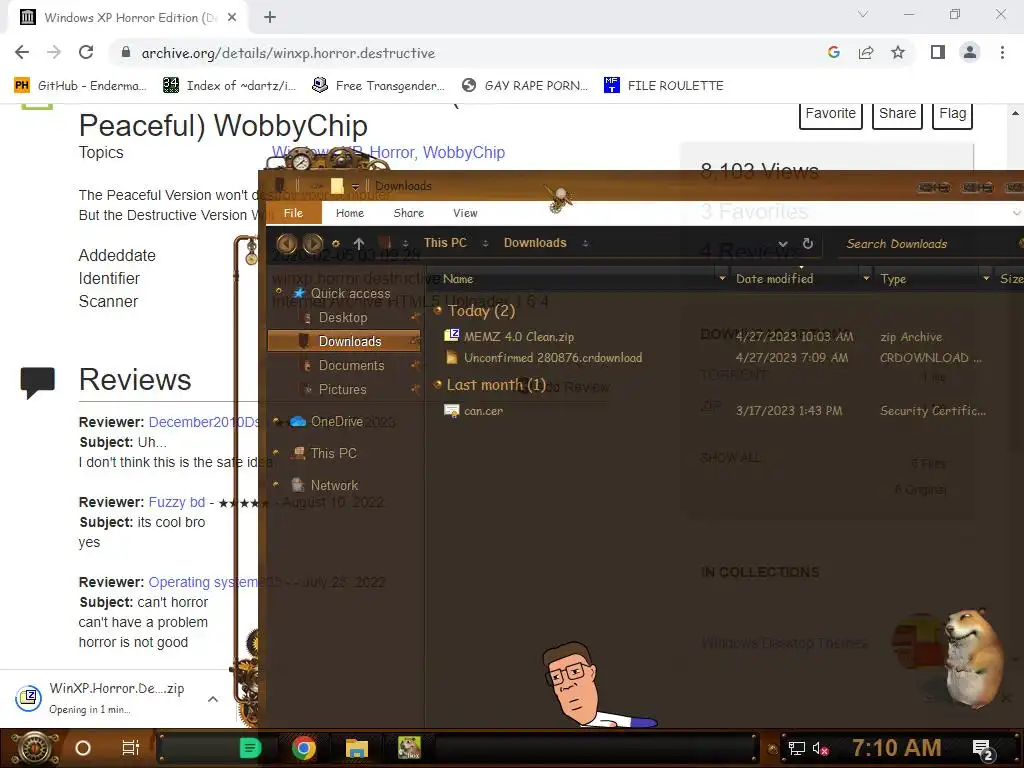Screen dimensions: 1024x768
Task: Open Chrome side panel
Action: pyautogui.click(x=938, y=52)
